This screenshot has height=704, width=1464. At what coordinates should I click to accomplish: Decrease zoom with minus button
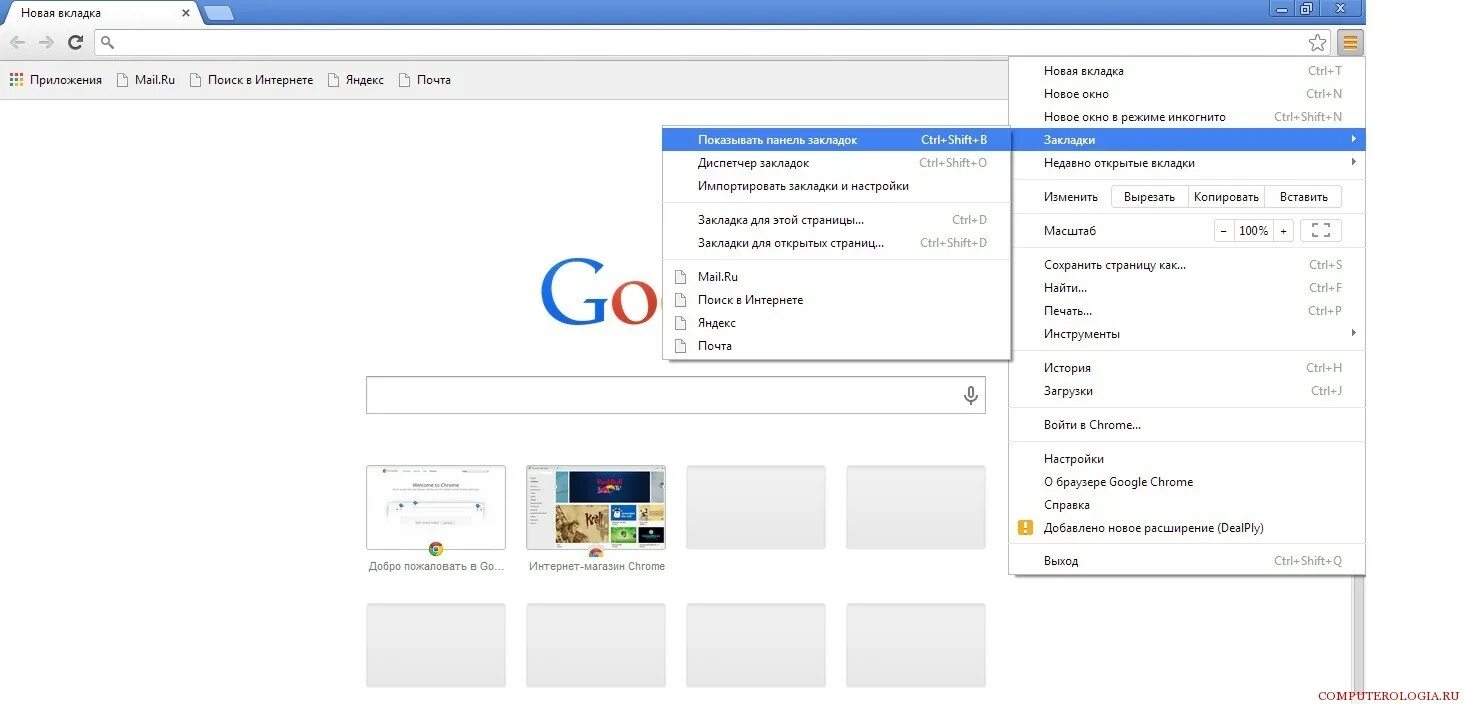1224,231
